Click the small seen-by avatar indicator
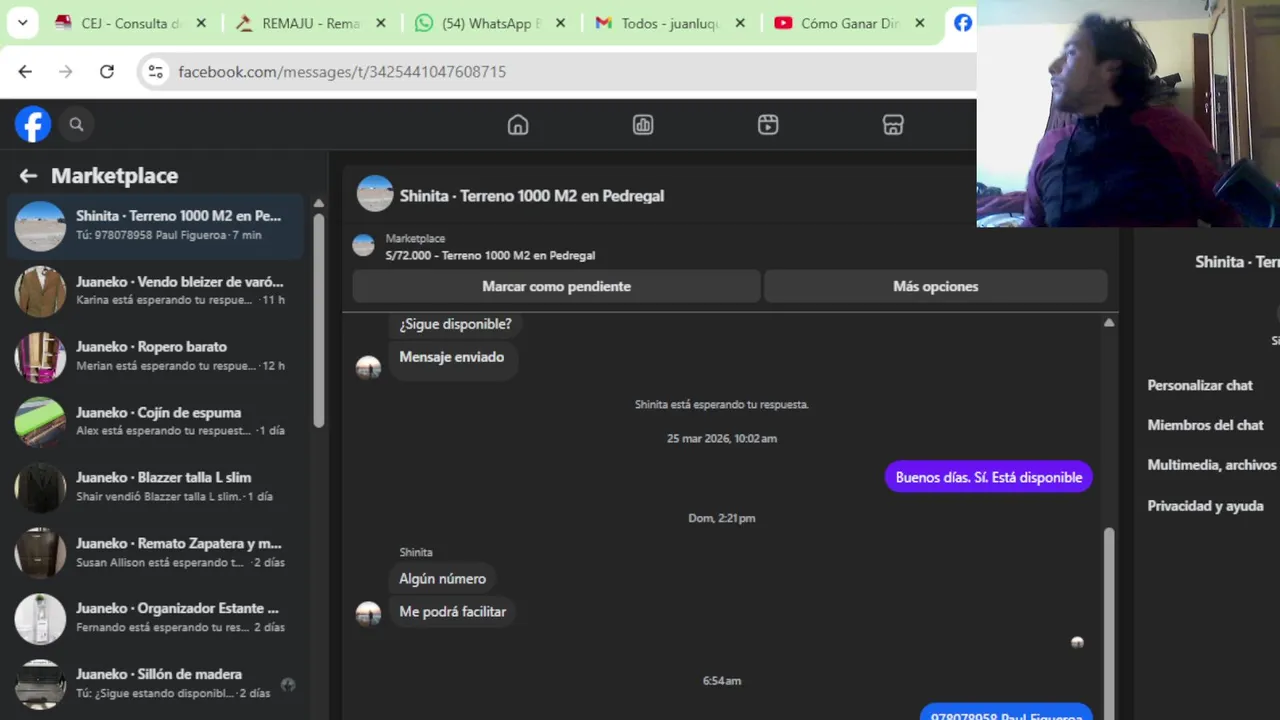1280x720 pixels. (x=1077, y=642)
